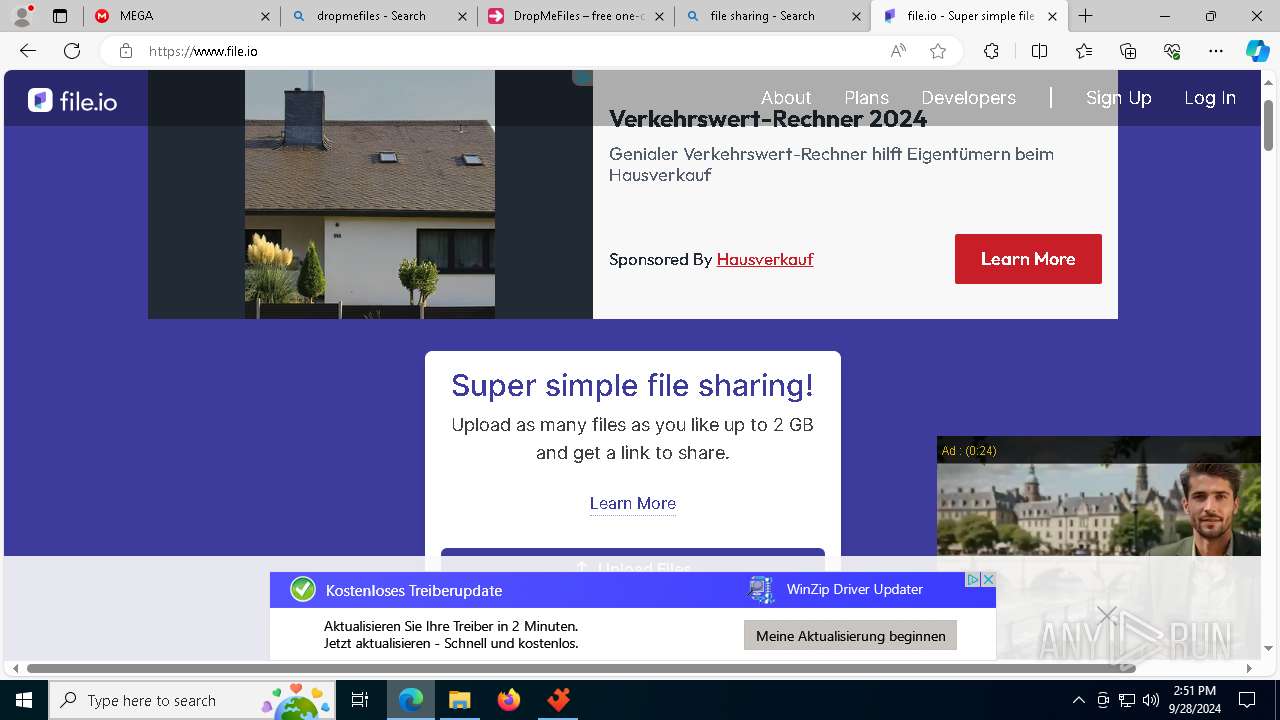Click the house advertisement image

click(x=370, y=194)
